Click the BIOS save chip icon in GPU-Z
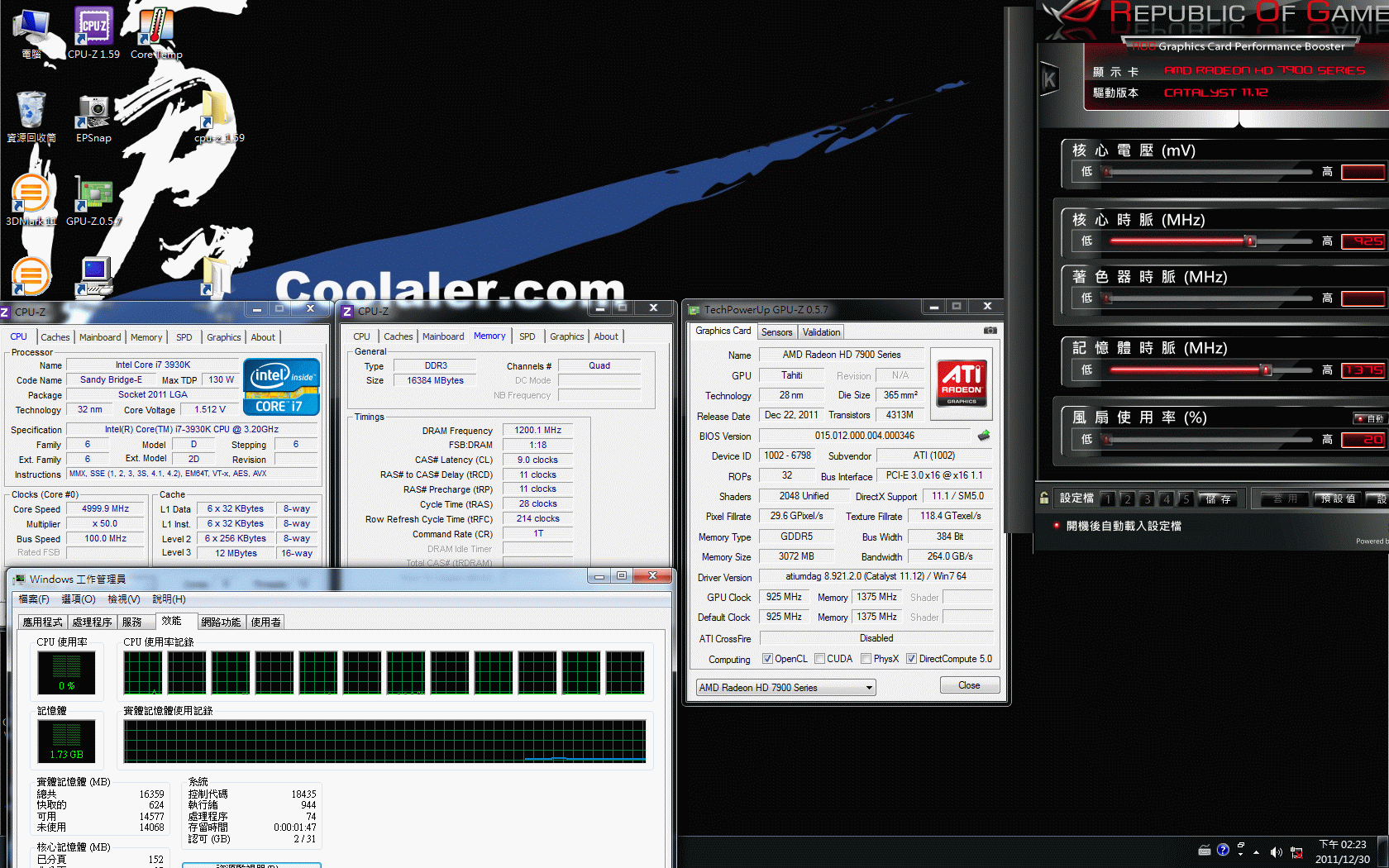 [984, 436]
